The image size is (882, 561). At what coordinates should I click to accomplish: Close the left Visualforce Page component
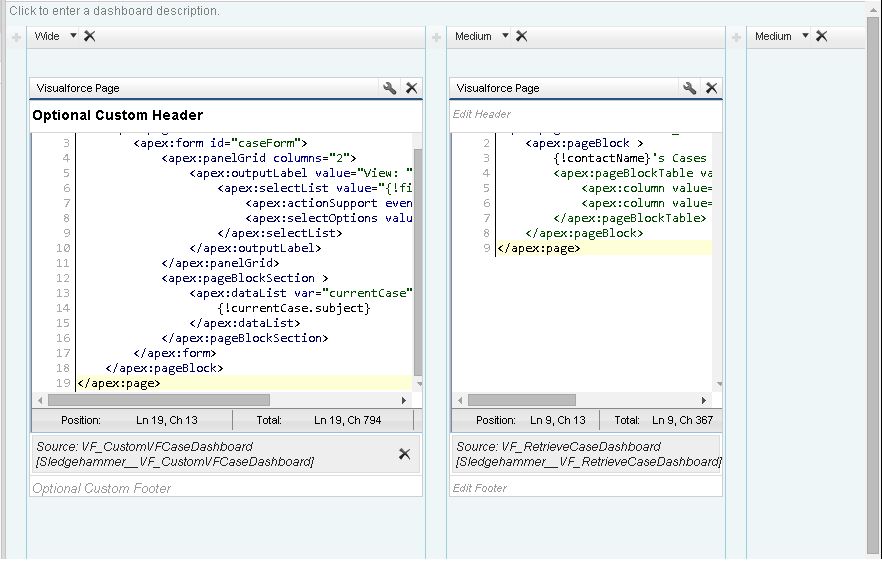click(412, 88)
